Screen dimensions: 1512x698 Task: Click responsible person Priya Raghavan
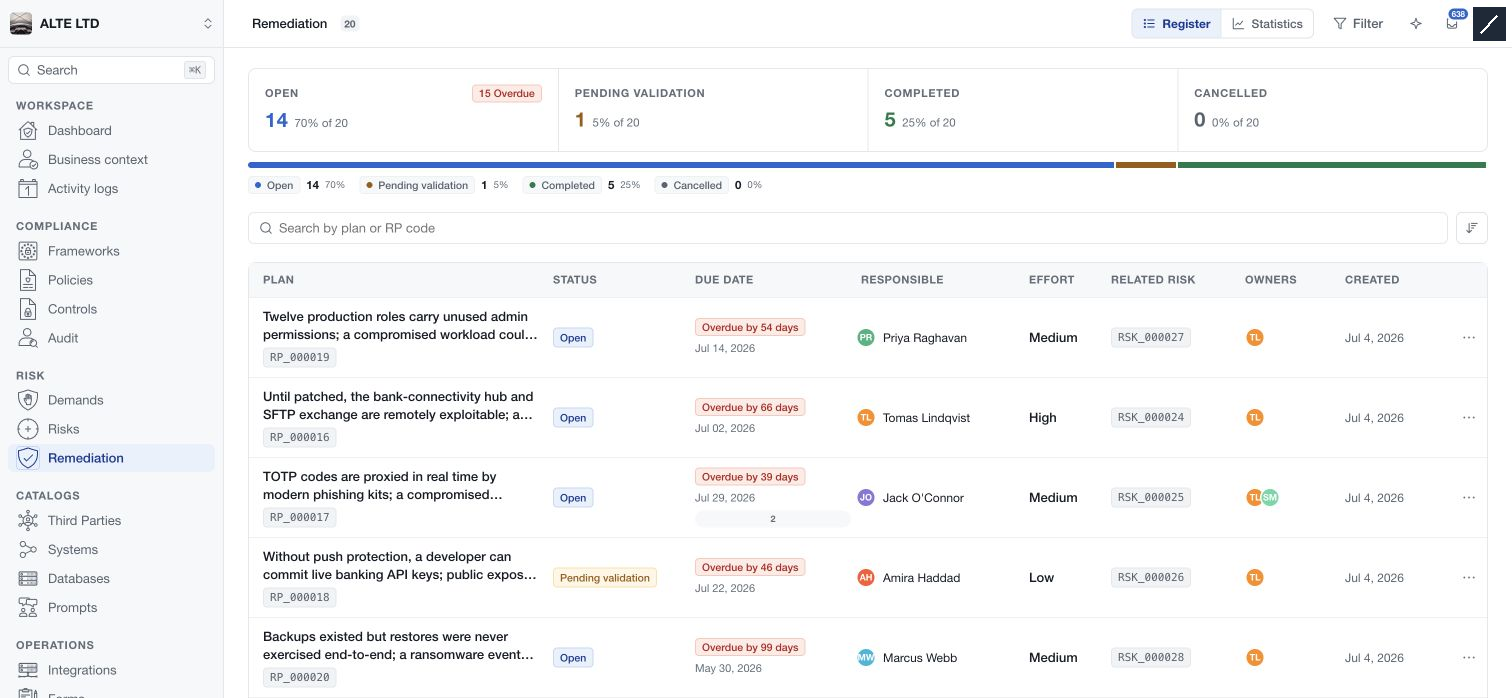point(925,338)
